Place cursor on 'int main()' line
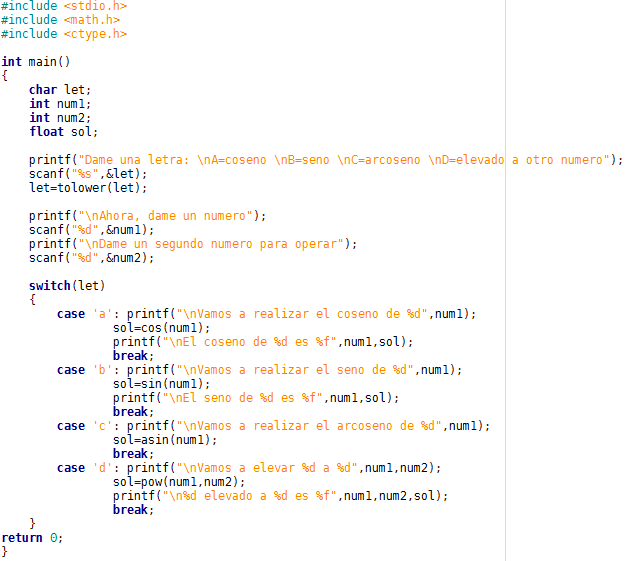Viewport: 626px width, 561px height. click(36, 61)
